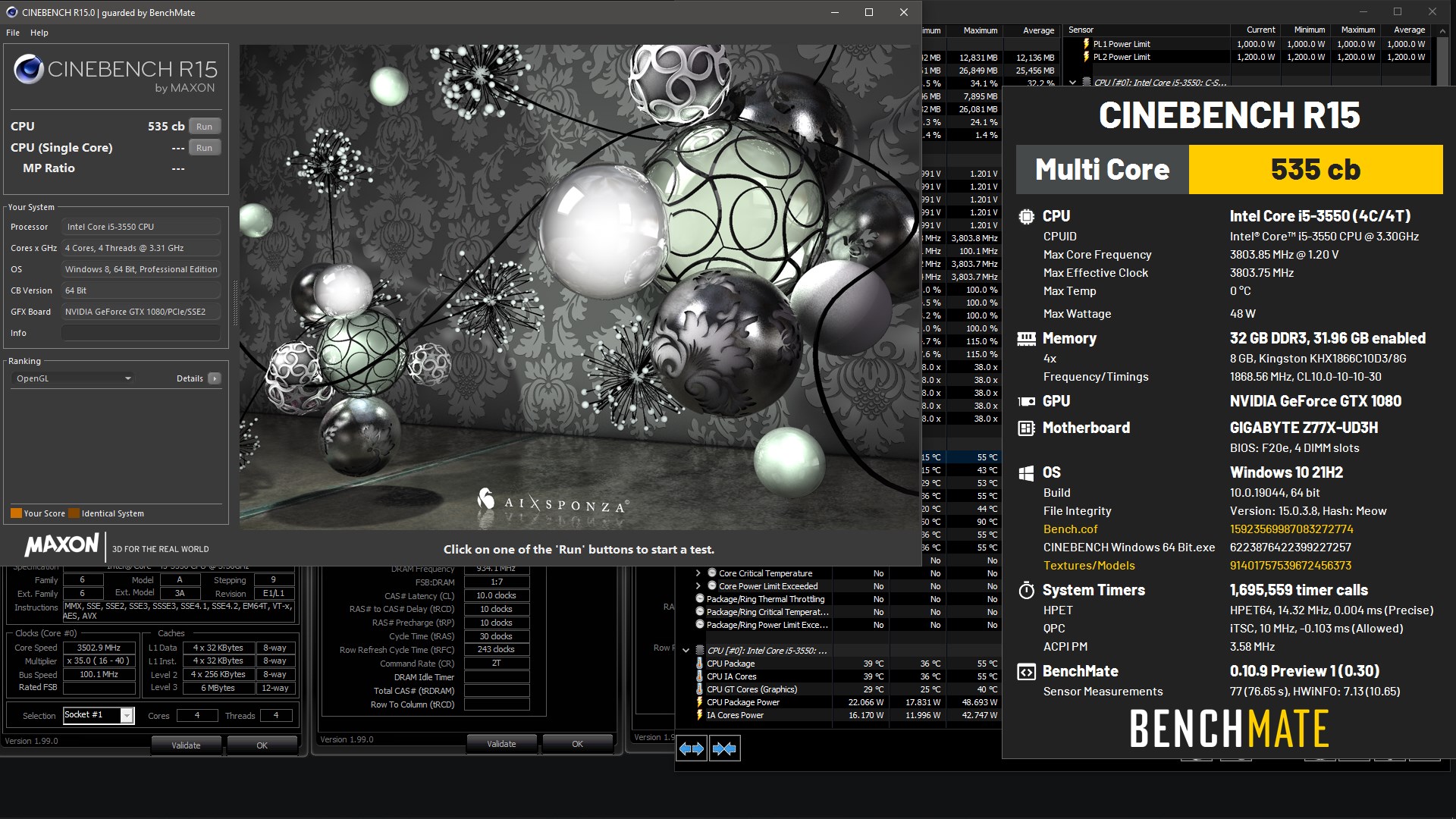The width and height of the screenshot is (1456, 819).
Task: Click the BenchMate code-bracket icon
Action: pyautogui.click(x=1026, y=671)
